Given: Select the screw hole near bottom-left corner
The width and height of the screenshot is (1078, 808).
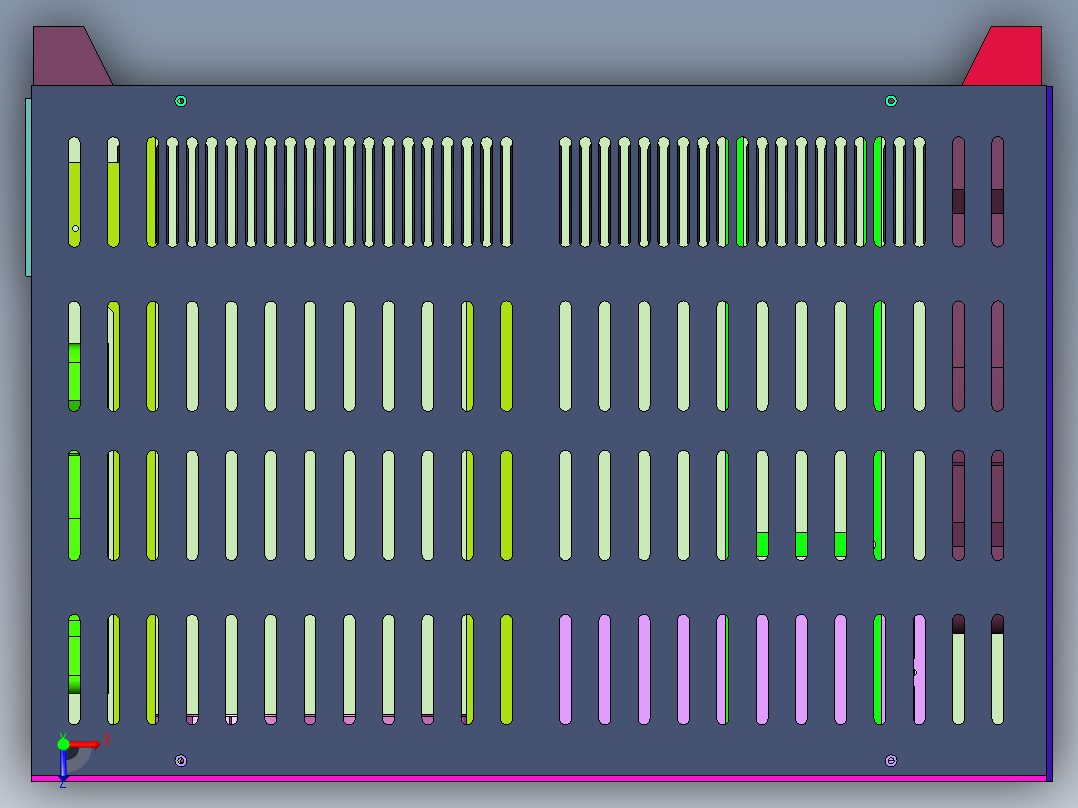Looking at the screenshot, I should [181, 761].
